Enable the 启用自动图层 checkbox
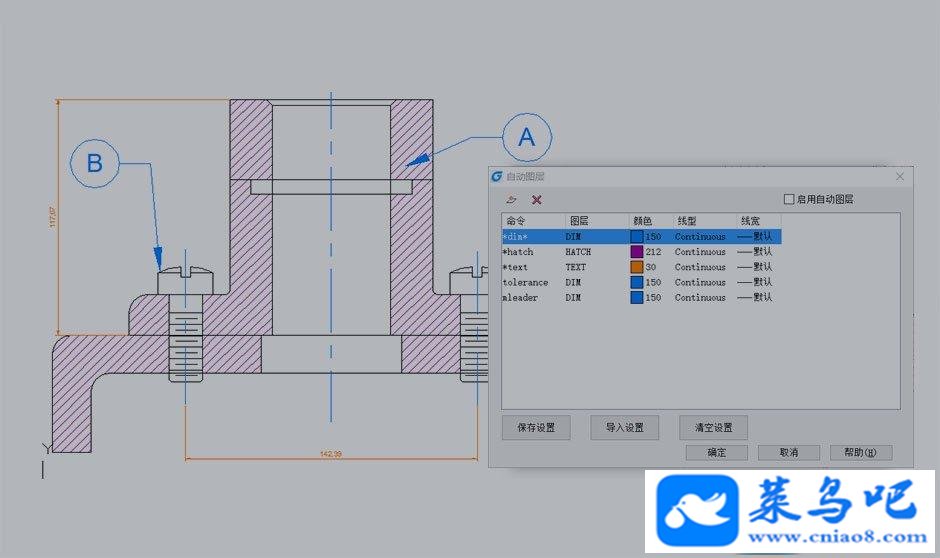This screenshot has width=940, height=558. [789, 199]
